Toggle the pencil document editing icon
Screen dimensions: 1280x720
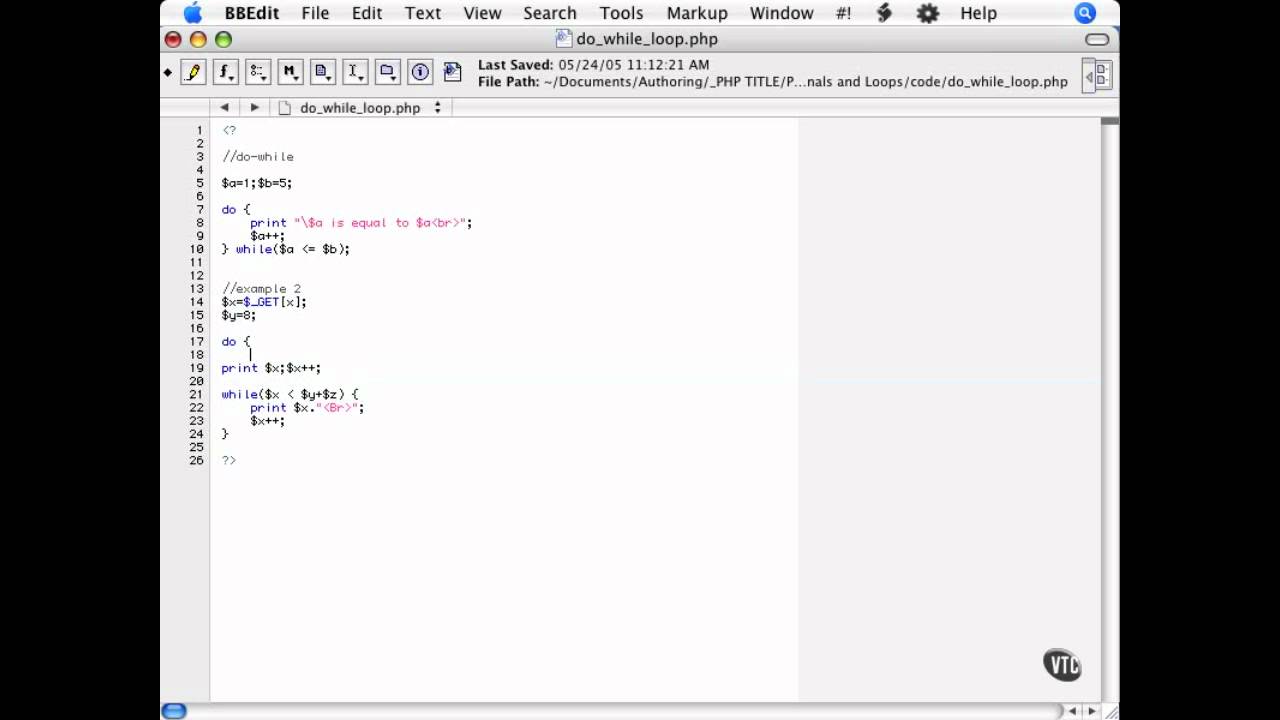point(193,72)
